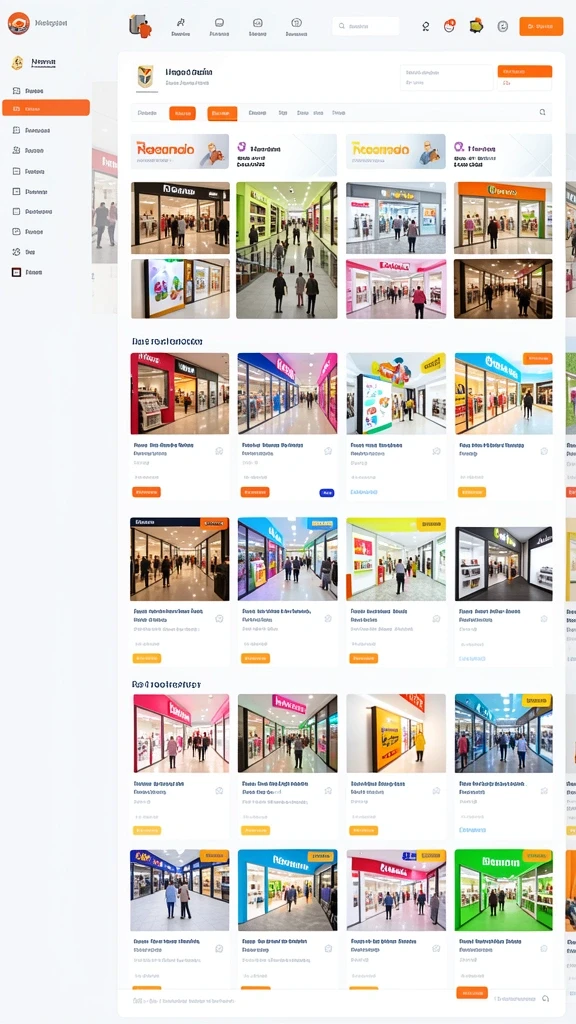Open the gallery photo of the orange-signed storefront
Viewport: 576px width, 1024px height.
pos(503,218)
